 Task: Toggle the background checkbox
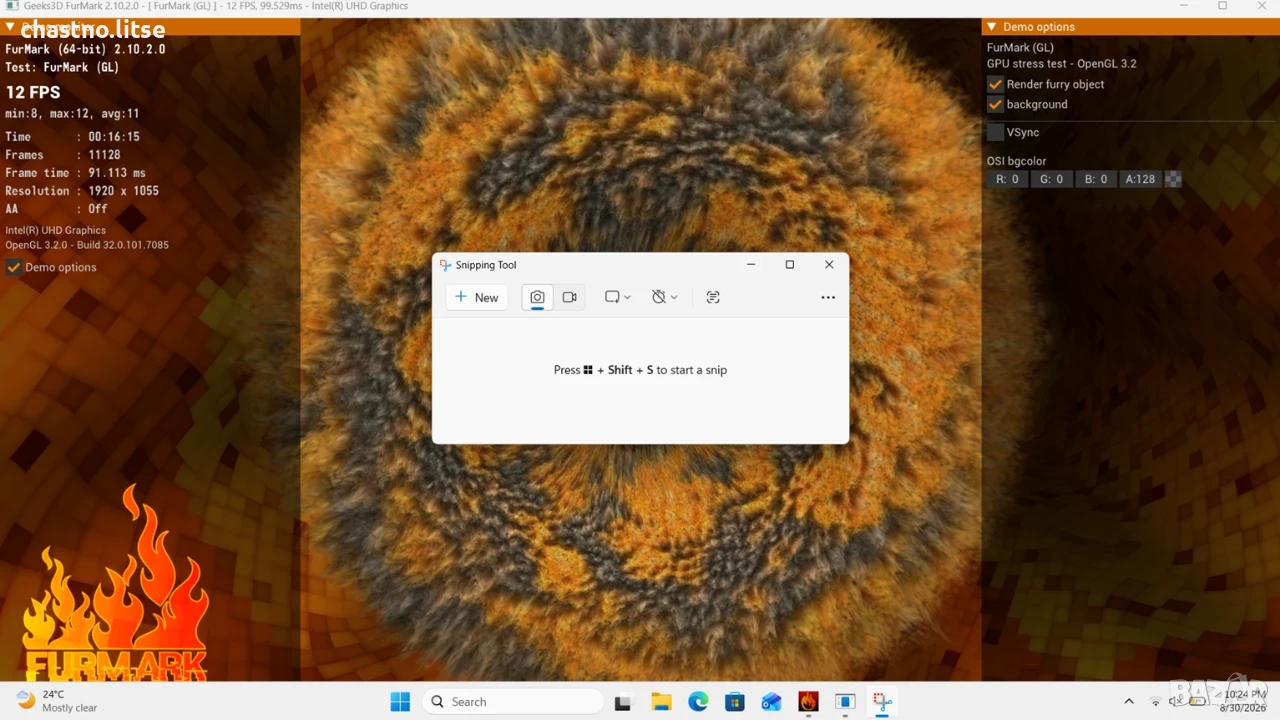[995, 104]
